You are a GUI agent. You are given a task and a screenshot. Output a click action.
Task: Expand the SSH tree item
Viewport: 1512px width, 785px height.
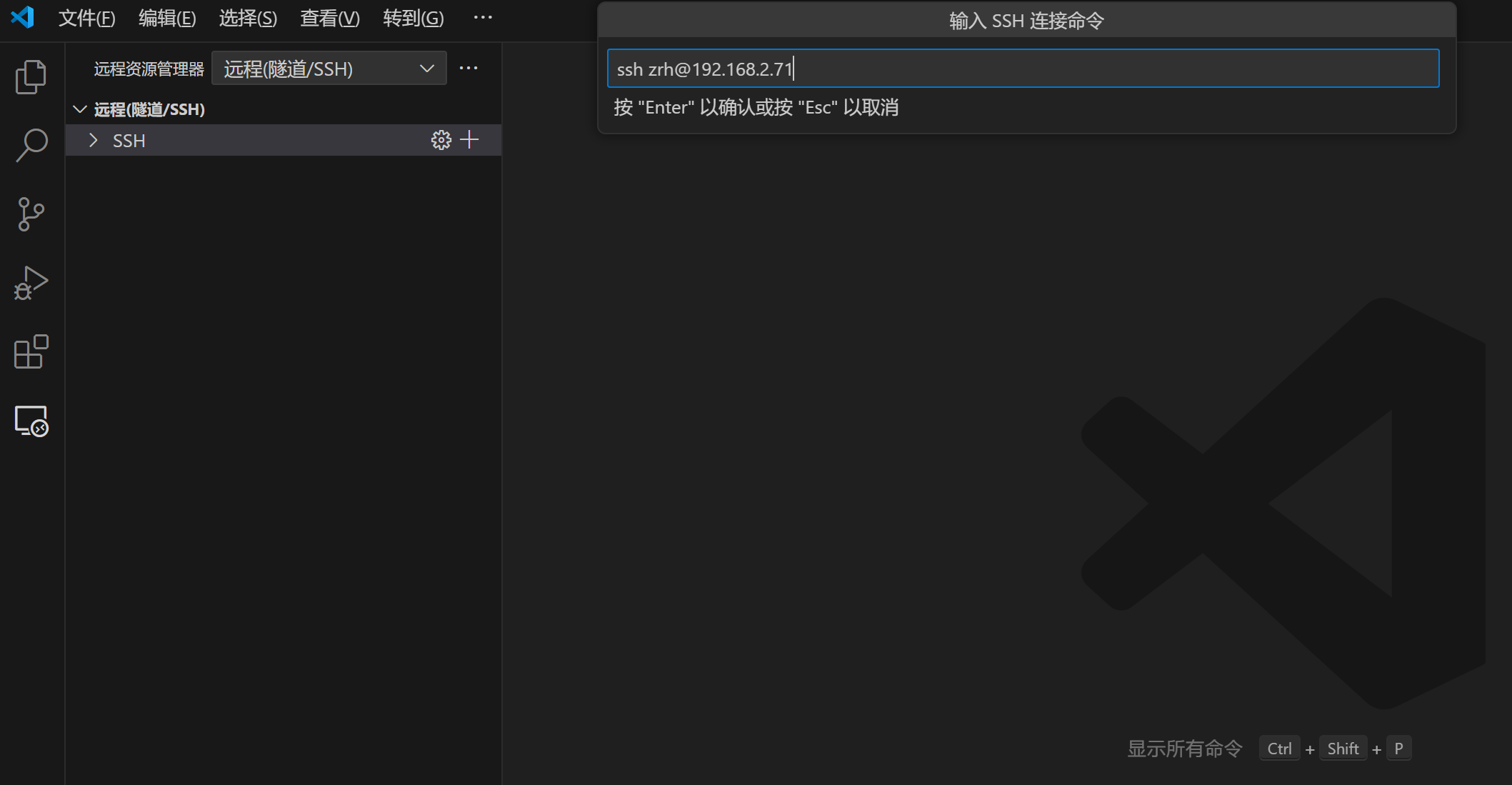94,140
